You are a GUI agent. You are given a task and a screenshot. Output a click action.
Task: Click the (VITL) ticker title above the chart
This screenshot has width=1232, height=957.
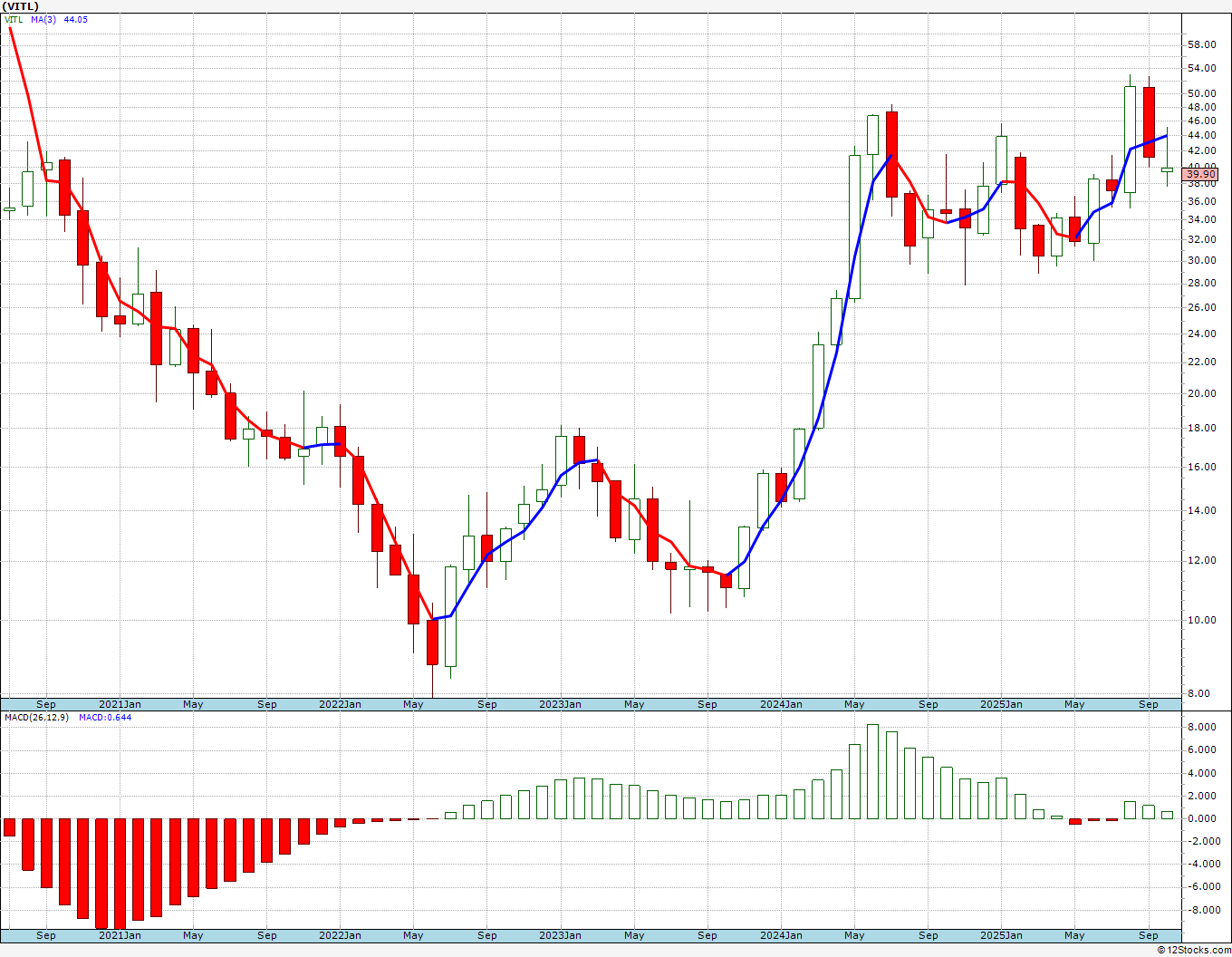[x=21, y=6]
